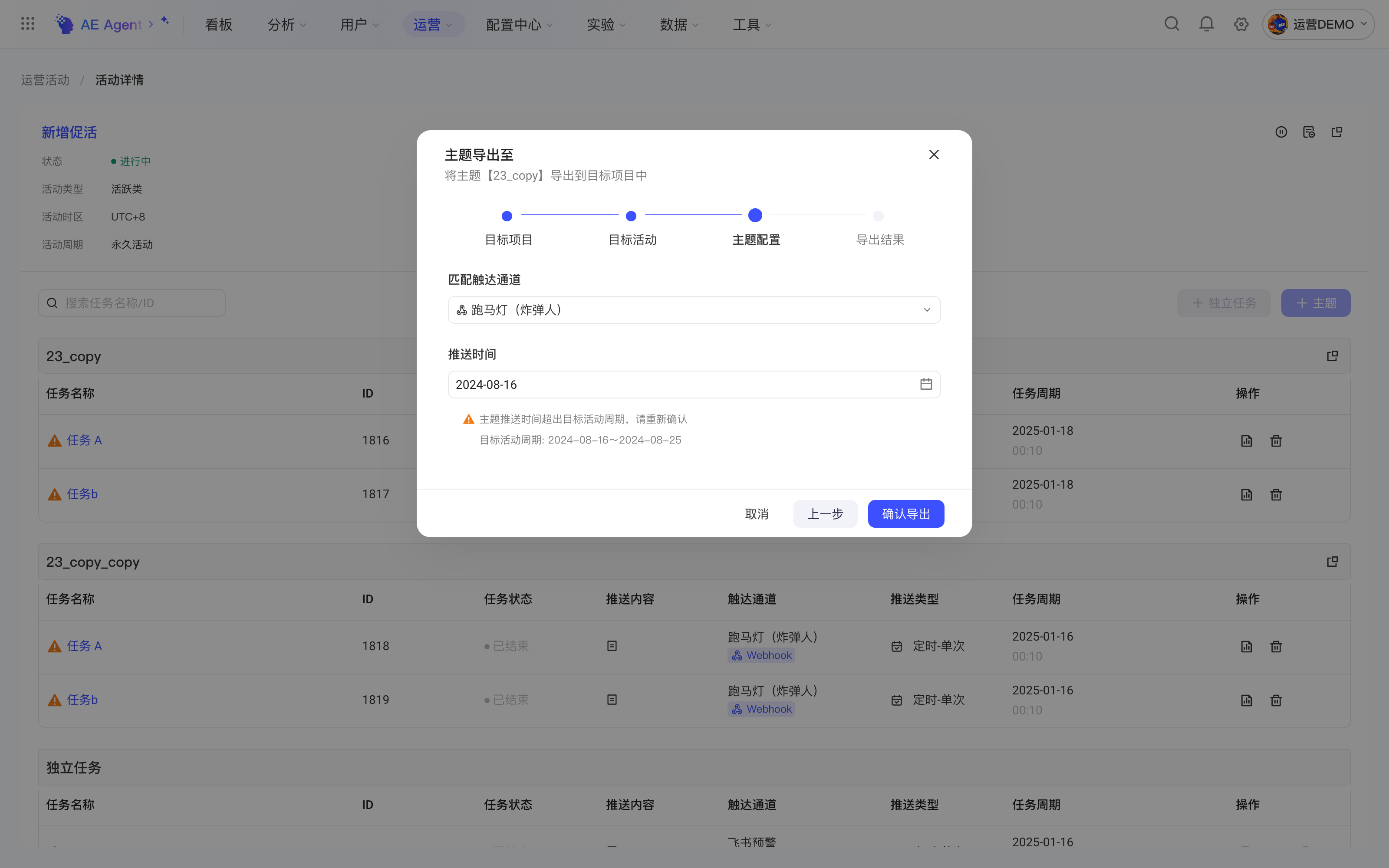This screenshot has width=1389, height=868.
Task: Navigate to 运营活动 breadcrumb
Action: coord(45,80)
